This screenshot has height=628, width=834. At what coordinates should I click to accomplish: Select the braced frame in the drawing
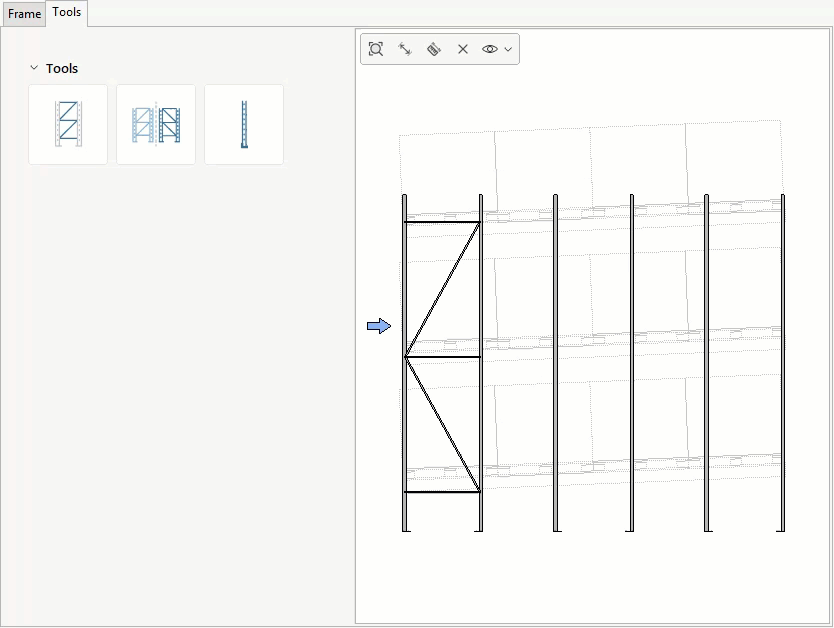[x=442, y=363]
